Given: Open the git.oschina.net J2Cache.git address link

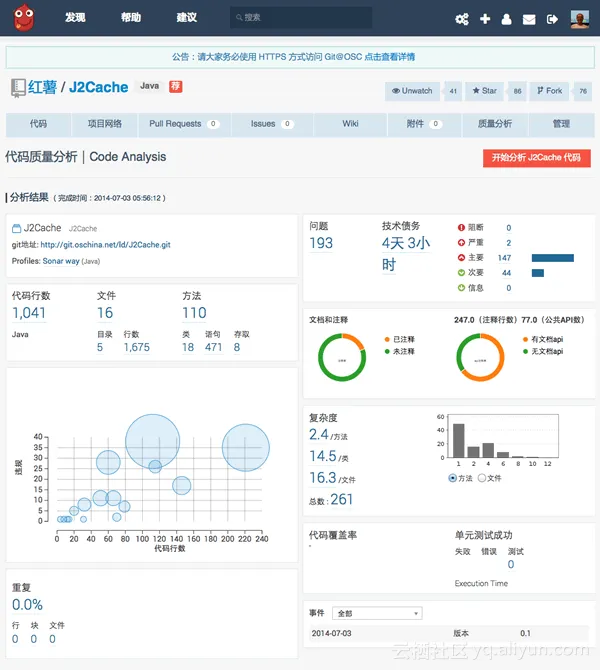Looking at the screenshot, I should pos(106,245).
